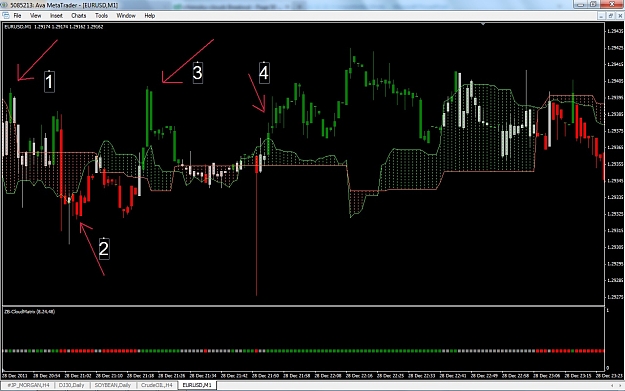Image resolution: width=625 pixels, height=391 pixels.
Task: Click the chart document icon beside File
Action: 6,16
